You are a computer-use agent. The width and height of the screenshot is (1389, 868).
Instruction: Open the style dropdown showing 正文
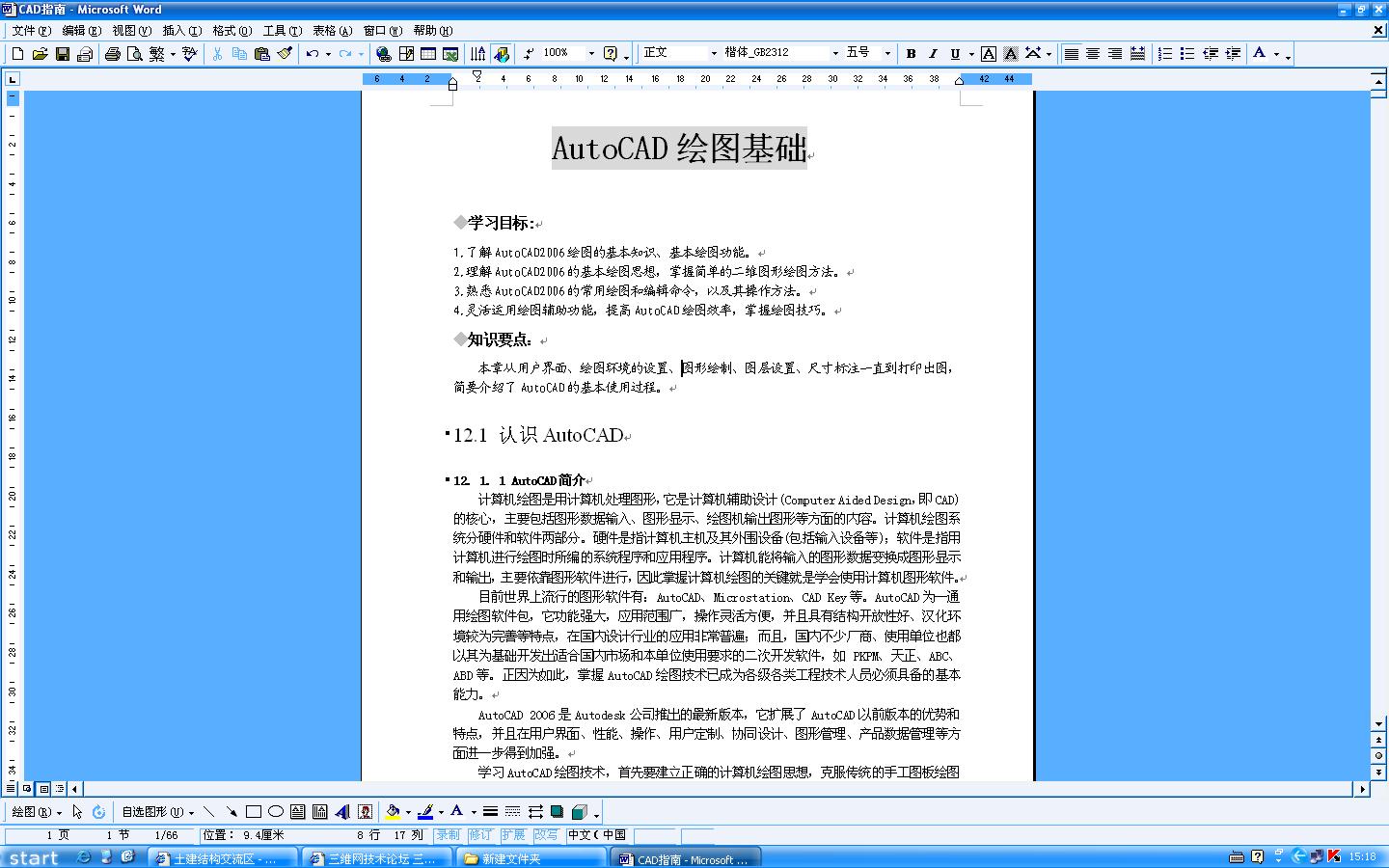click(x=714, y=54)
